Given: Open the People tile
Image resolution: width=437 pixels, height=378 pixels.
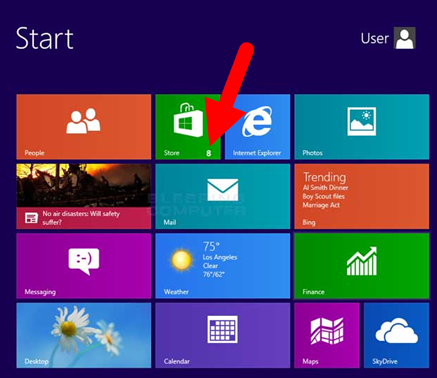Looking at the screenshot, I should 84,127.
